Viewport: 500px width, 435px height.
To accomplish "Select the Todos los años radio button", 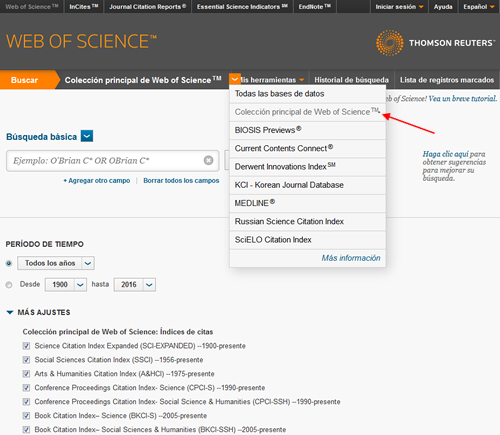I will pyautogui.click(x=9, y=263).
